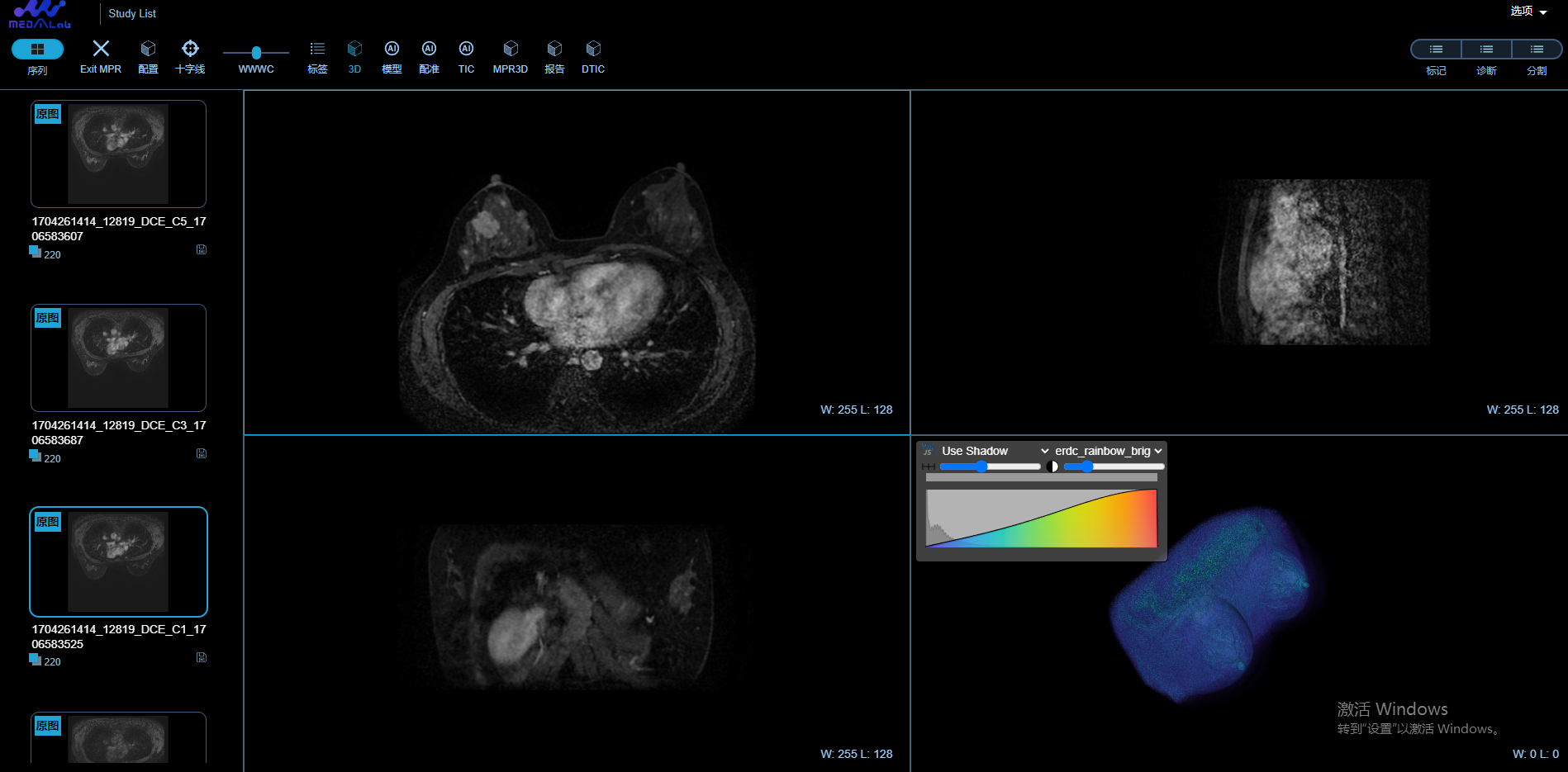
Task: Click the DCE_C5 series name text
Action: tap(119, 229)
